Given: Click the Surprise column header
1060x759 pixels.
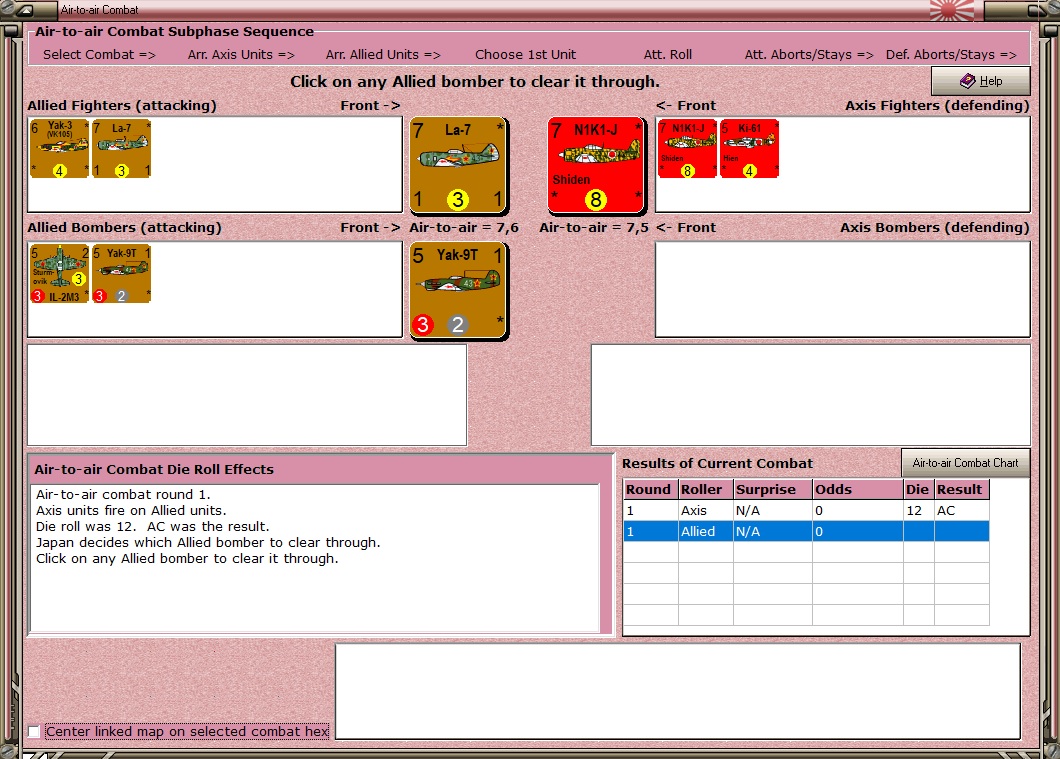Looking at the screenshot, I should (773, 489).
